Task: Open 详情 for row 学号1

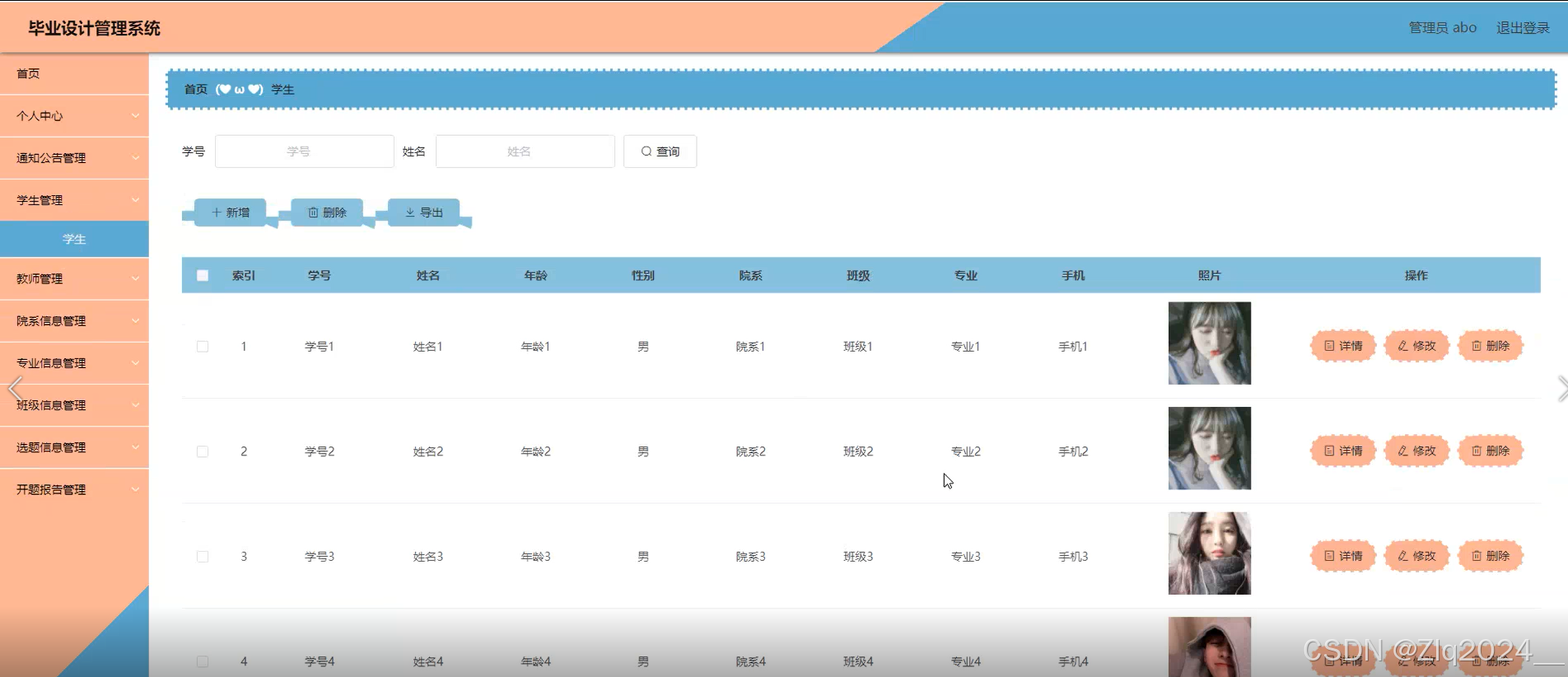Action: pos(1343,346)
